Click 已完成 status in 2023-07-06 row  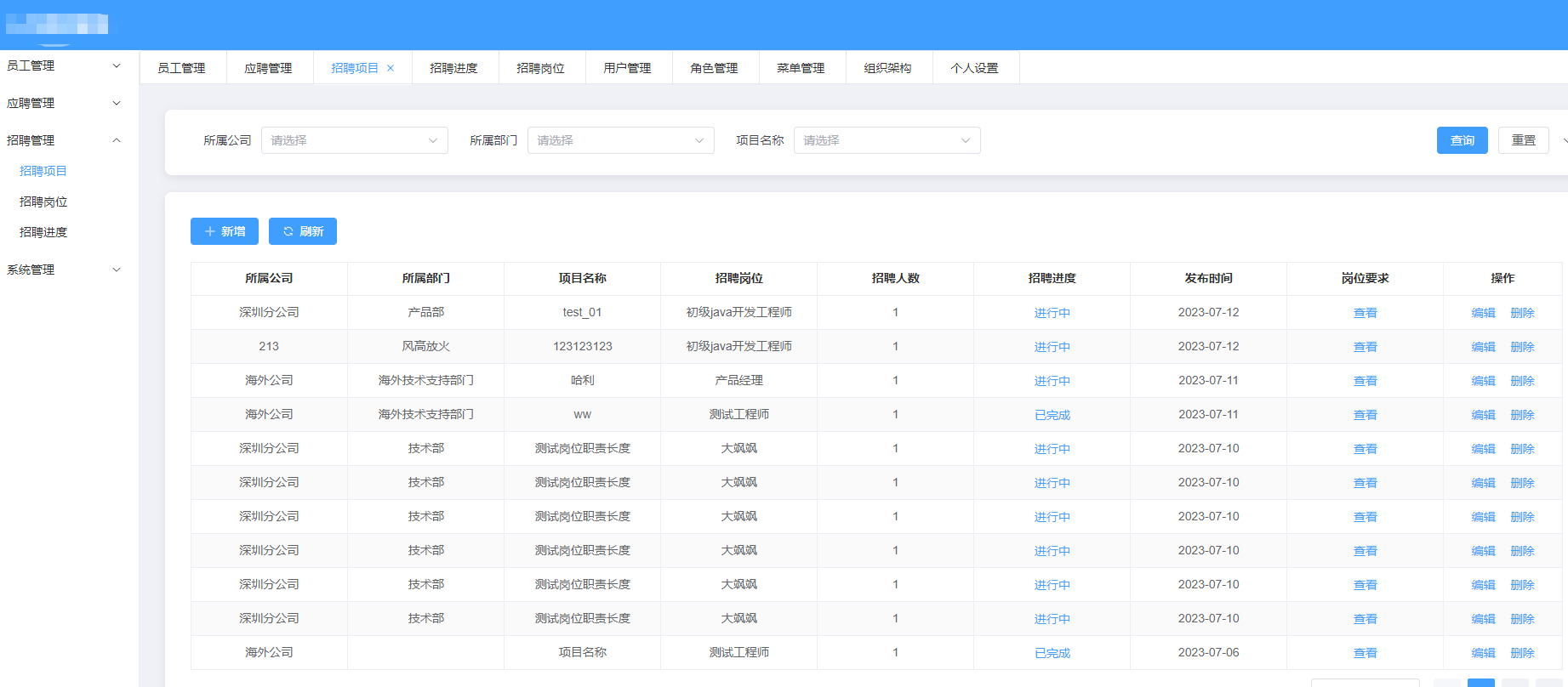[x=1052, y=653]
